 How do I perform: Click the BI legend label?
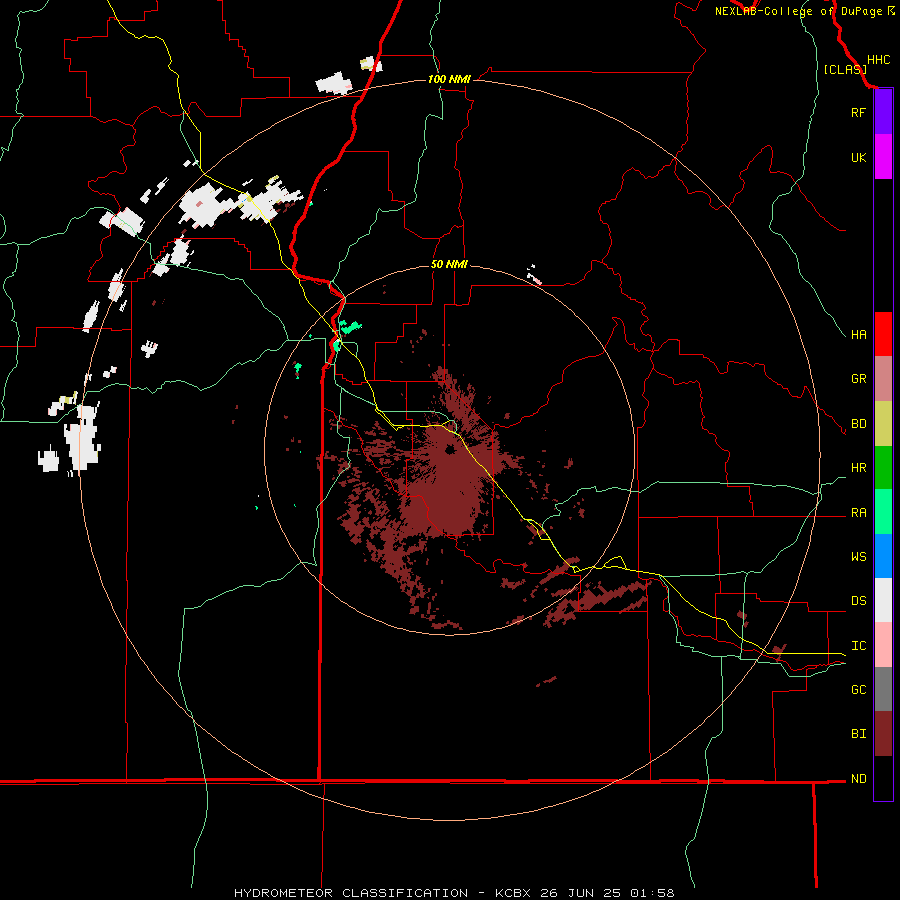pos(858,734)
